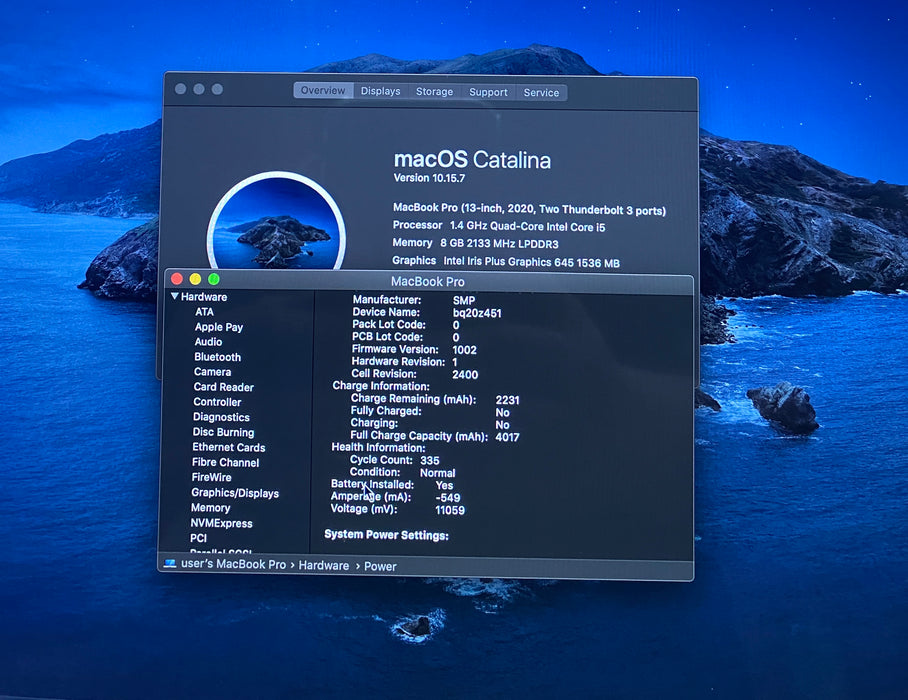Switch to the Displays tab
The height and width of the screenshot is (700, 908).
380,91
